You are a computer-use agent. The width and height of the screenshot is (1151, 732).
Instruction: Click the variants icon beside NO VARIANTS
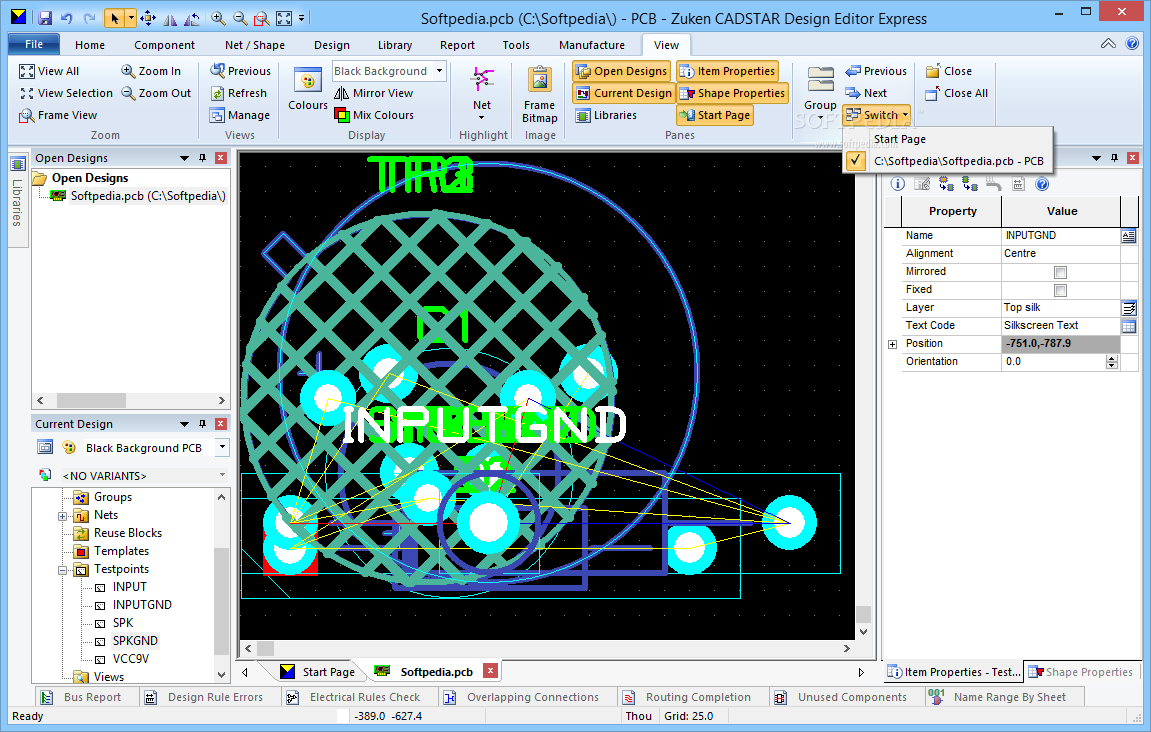click(x=45, y=475)
